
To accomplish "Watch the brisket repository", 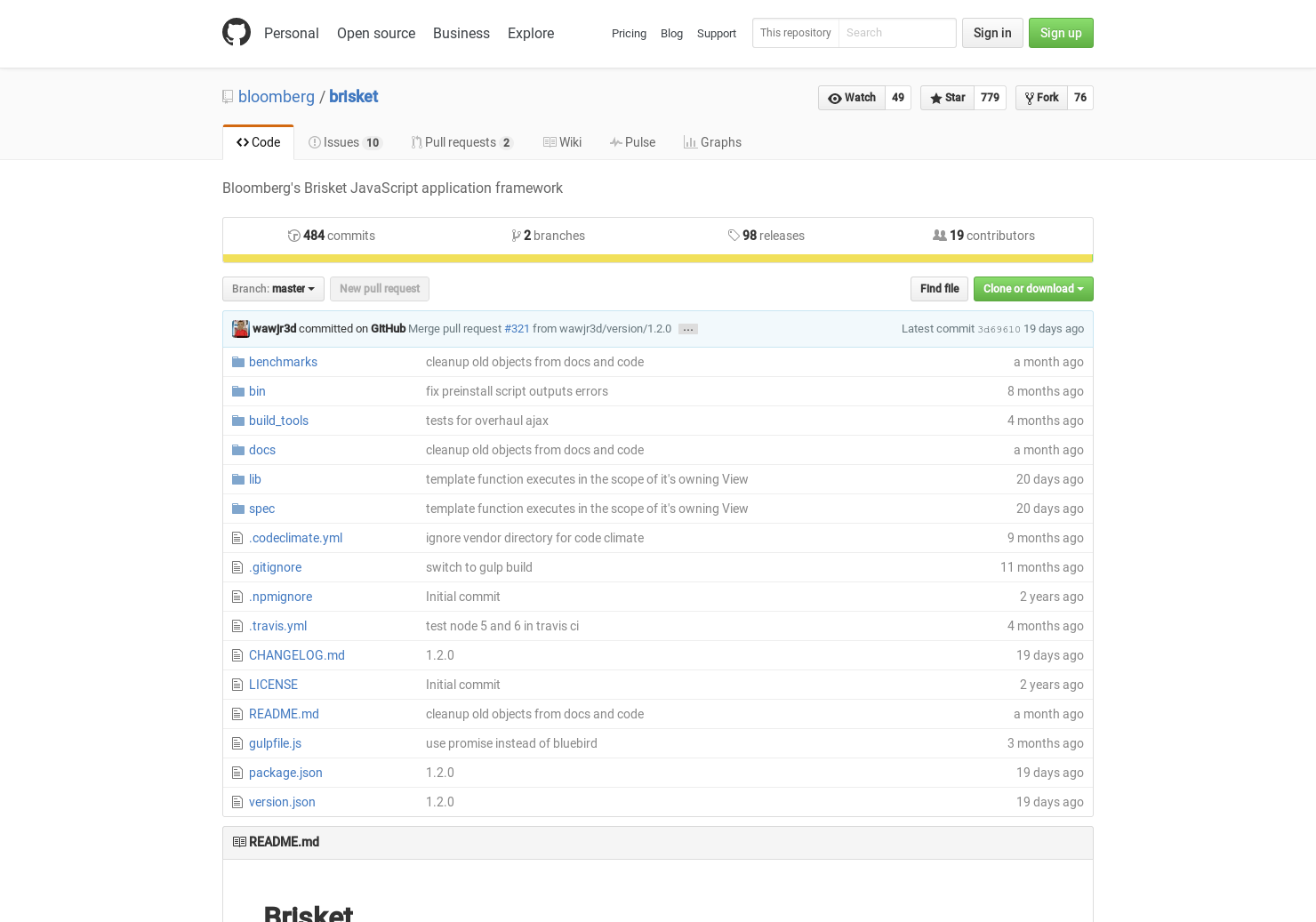I will pyautogui.click(x=852, y=98).
